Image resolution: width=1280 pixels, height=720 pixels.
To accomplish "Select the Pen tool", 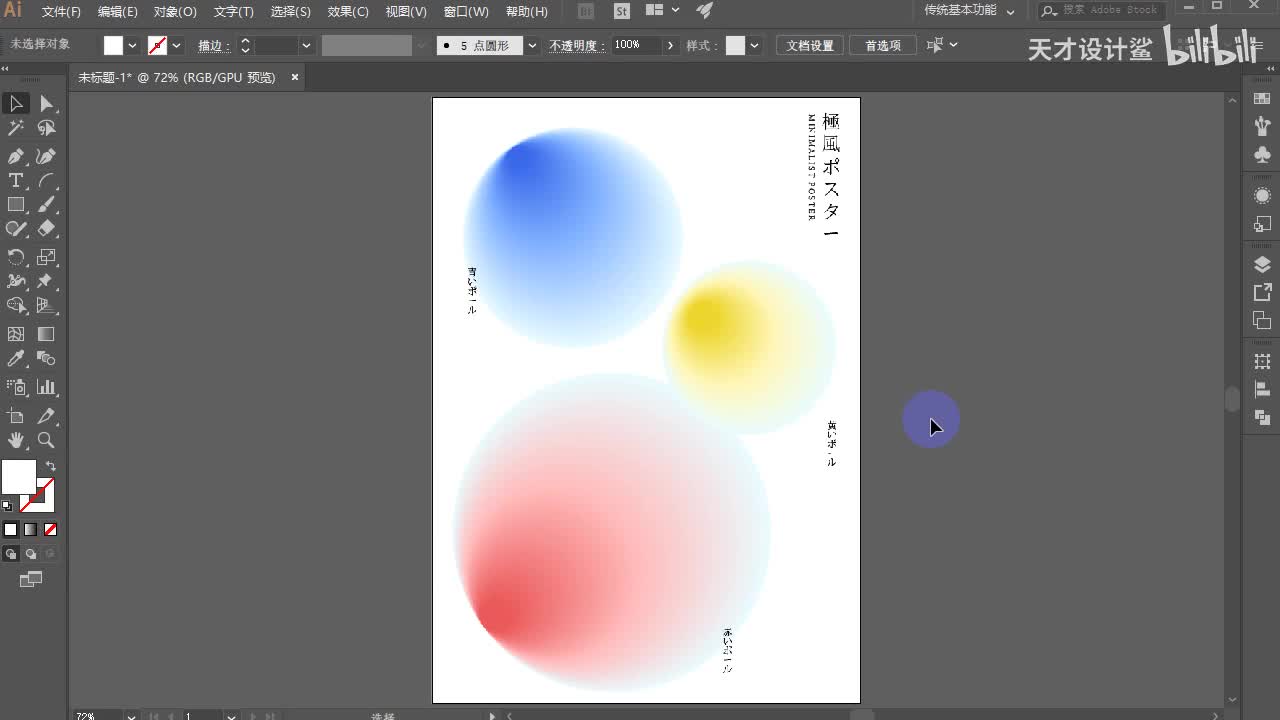I will point(16,156).
